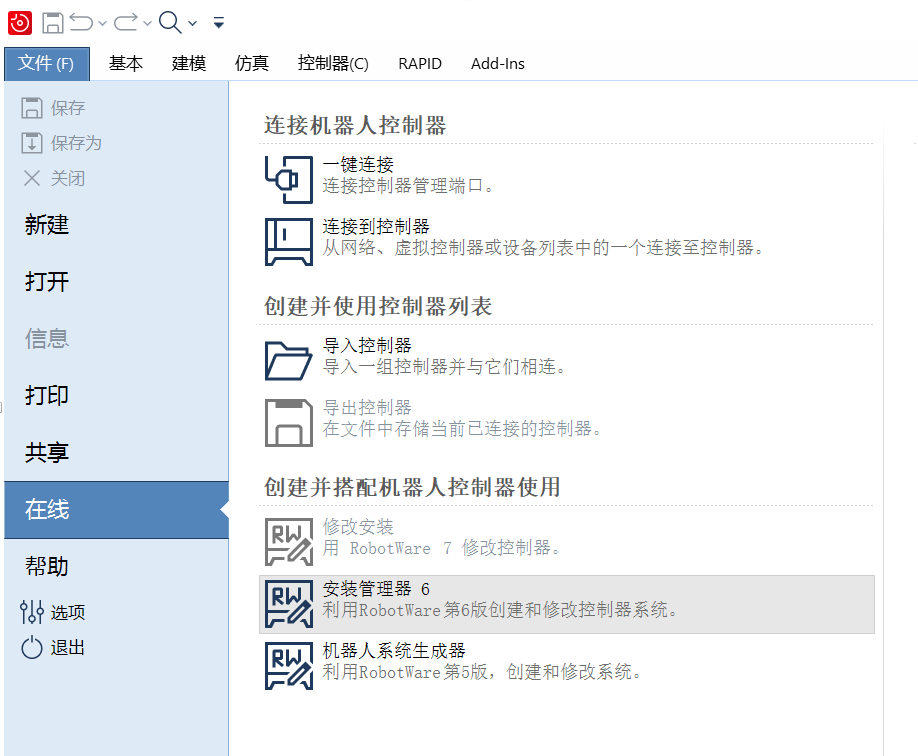Click the 安装管理器 6 RW icon
Viewport: 918px width, 756px height.
pos(289,604)
